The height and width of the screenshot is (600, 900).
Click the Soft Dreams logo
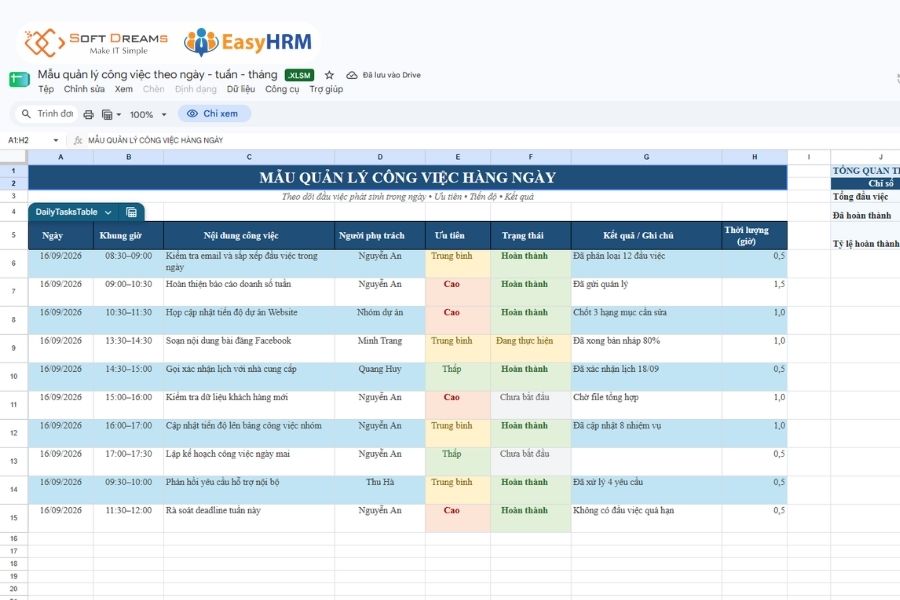click(x=96, y=43)
